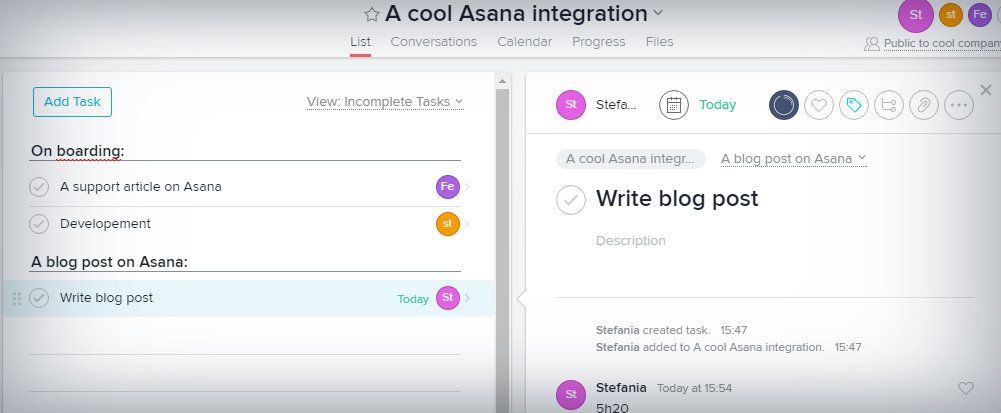
Task: Click Stefania in the created task entry
Action: point(617,330)
